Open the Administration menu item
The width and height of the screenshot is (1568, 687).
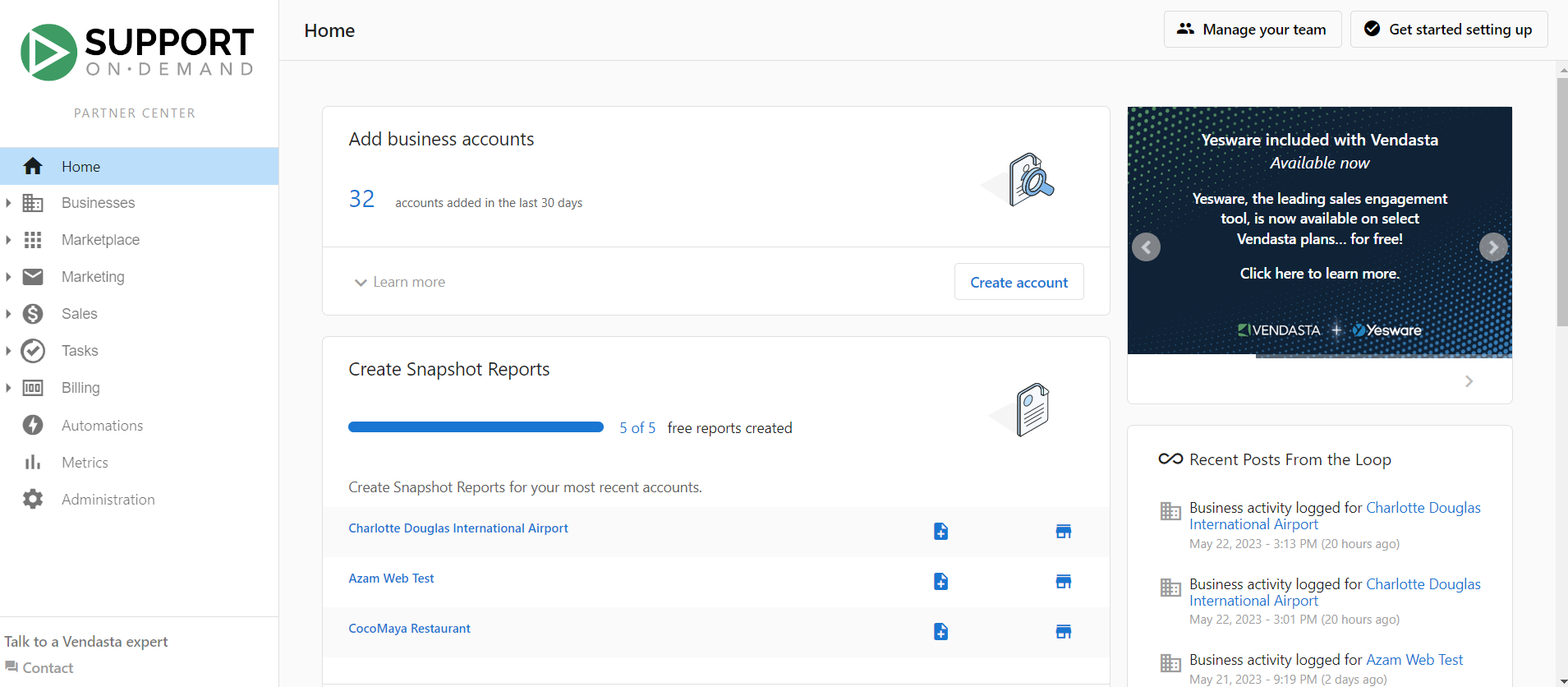[x=140, y=499]
